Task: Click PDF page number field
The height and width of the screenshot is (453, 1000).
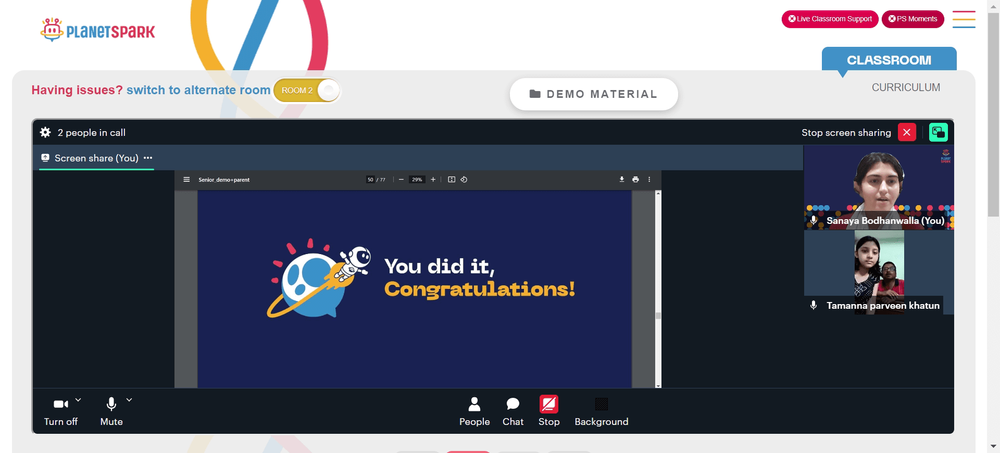Action: [370, 180]
